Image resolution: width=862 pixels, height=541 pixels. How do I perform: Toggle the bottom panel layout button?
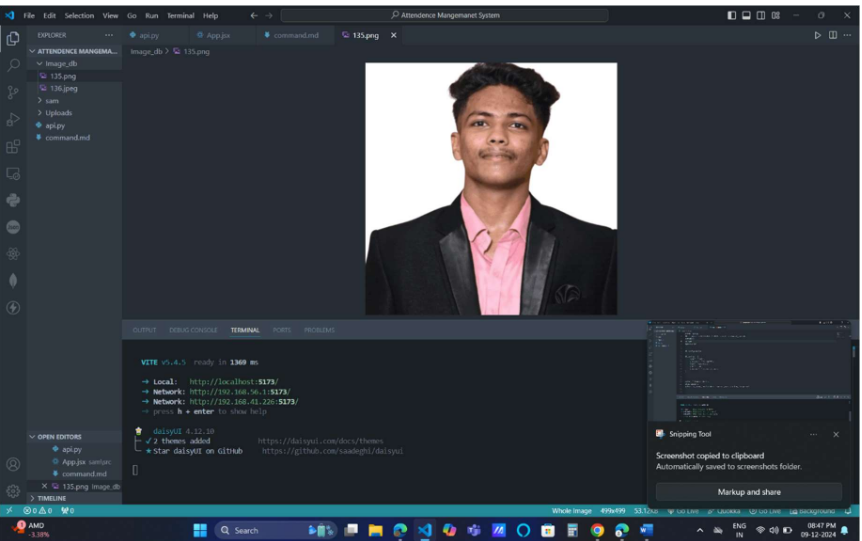pyautogui.click(x=747, y=15)
